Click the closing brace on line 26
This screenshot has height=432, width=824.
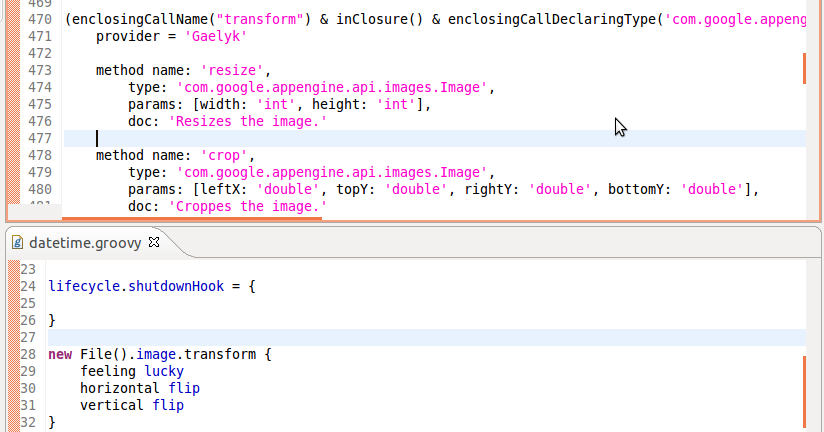click(52, 320)
